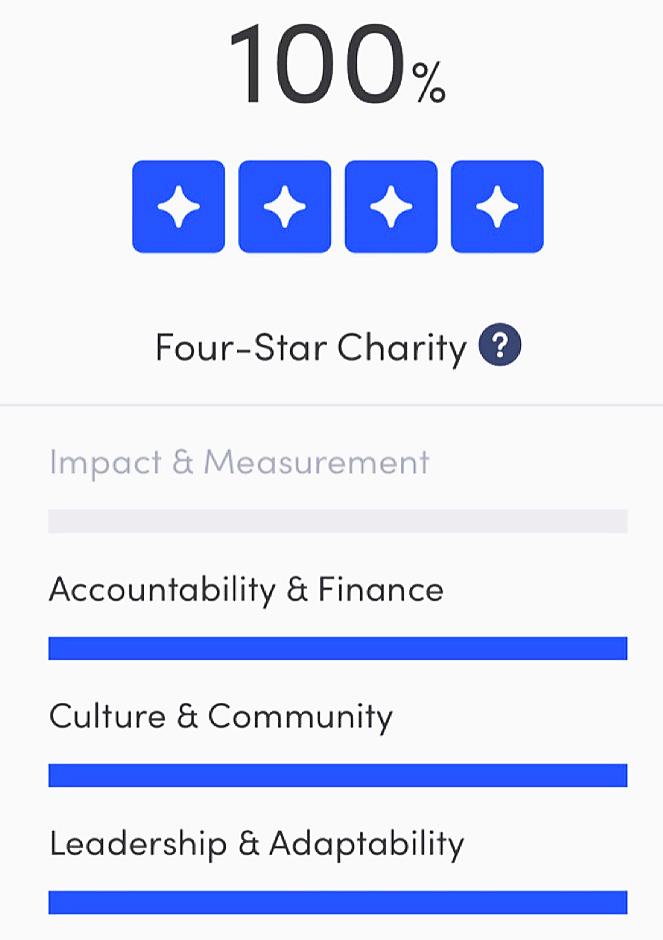Select the second blue star tile
The height and width of the screenshot is (940, 663).
[x=284, y=206]
